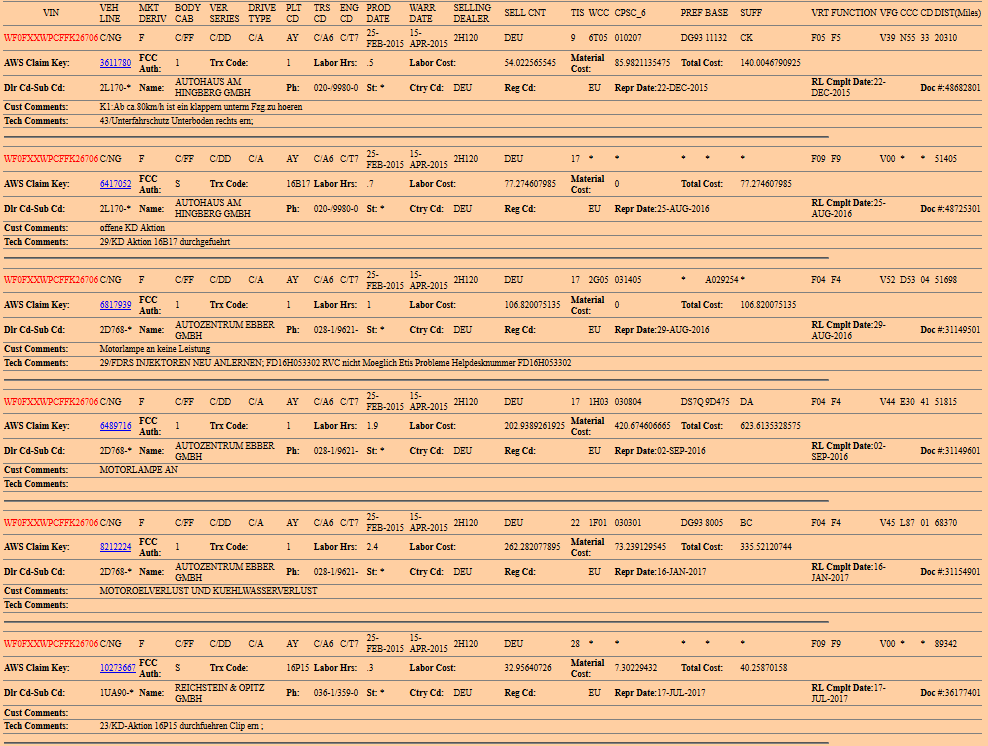988x746 pixels.
Task: Select the claim key 10273667 link
Action: click(x=117, y=668)
